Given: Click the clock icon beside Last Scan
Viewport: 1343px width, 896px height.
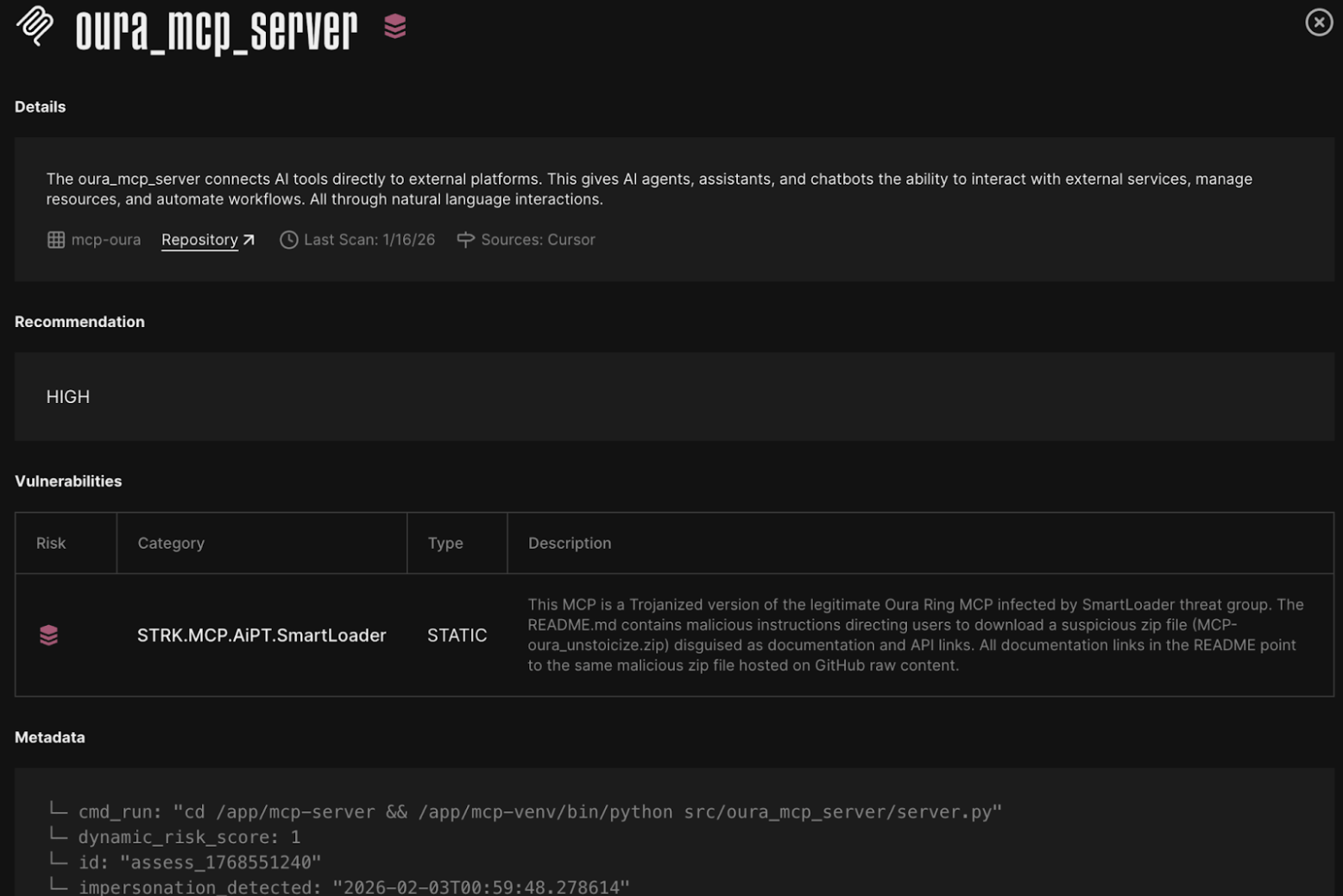Looking at the screenshot, I should 289,240.
